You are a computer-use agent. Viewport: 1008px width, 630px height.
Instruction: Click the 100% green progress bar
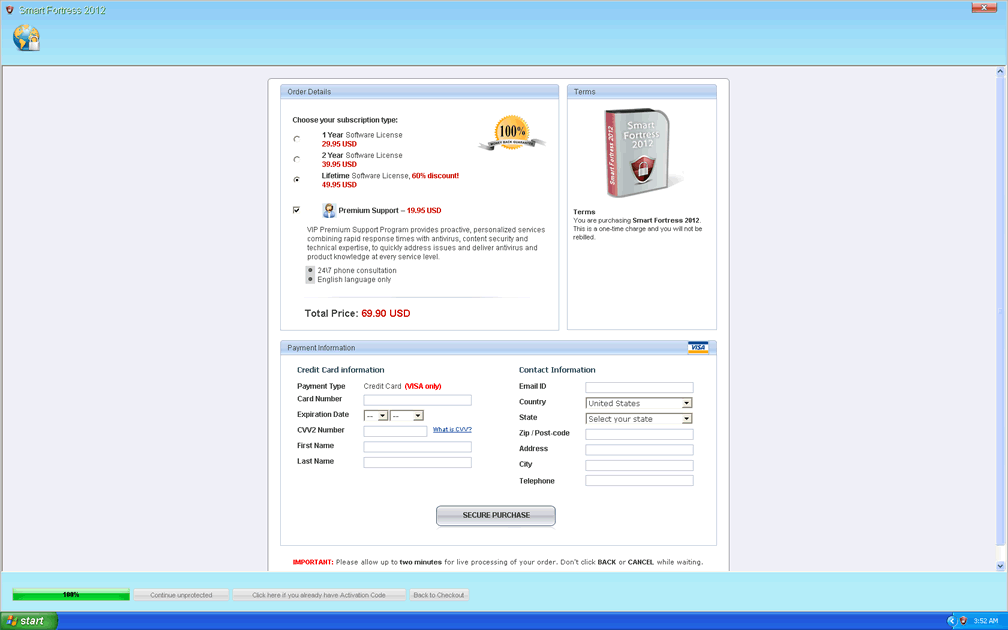click(71, 595)
